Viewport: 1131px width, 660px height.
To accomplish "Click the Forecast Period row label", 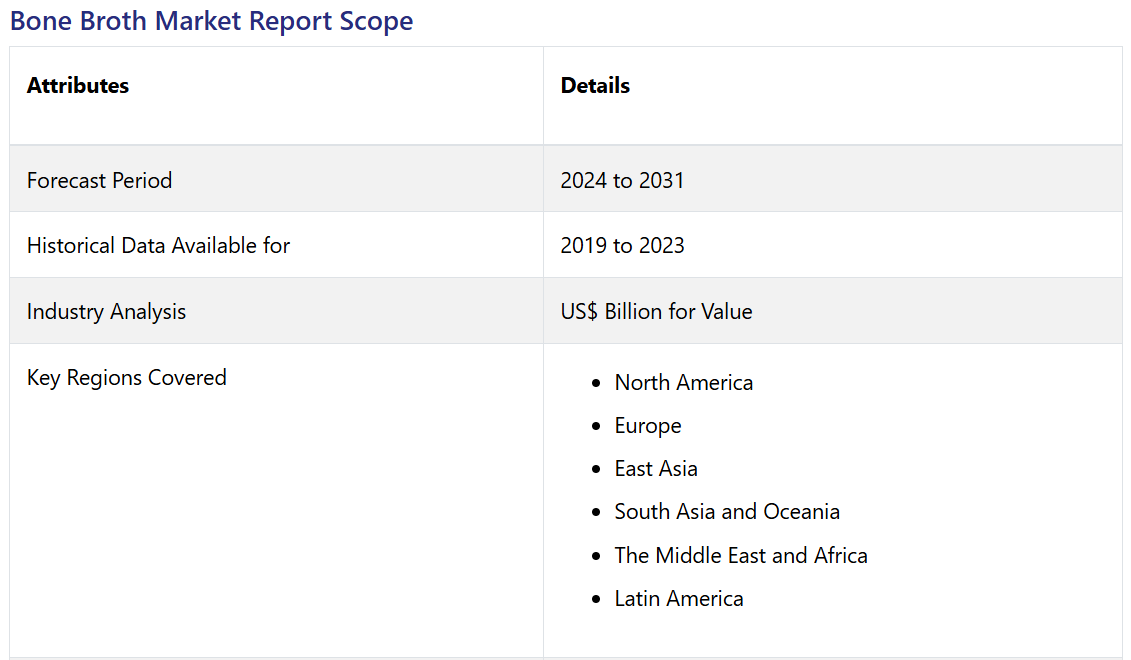I will [x=99, y=180].
